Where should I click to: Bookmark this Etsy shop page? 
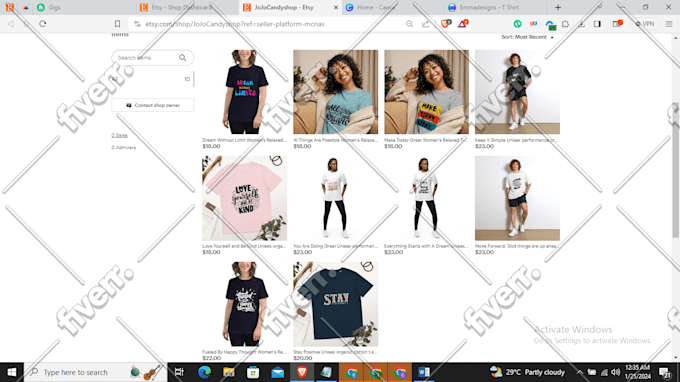(x=117, y=24)
